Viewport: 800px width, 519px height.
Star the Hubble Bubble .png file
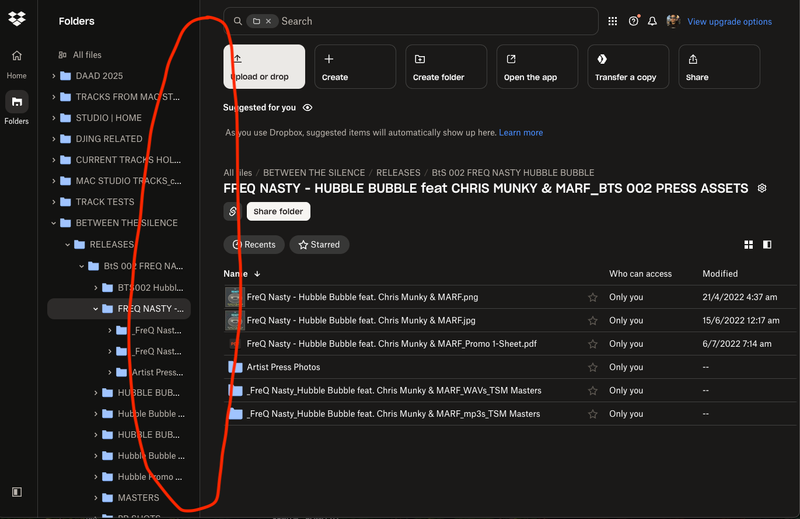593,297
